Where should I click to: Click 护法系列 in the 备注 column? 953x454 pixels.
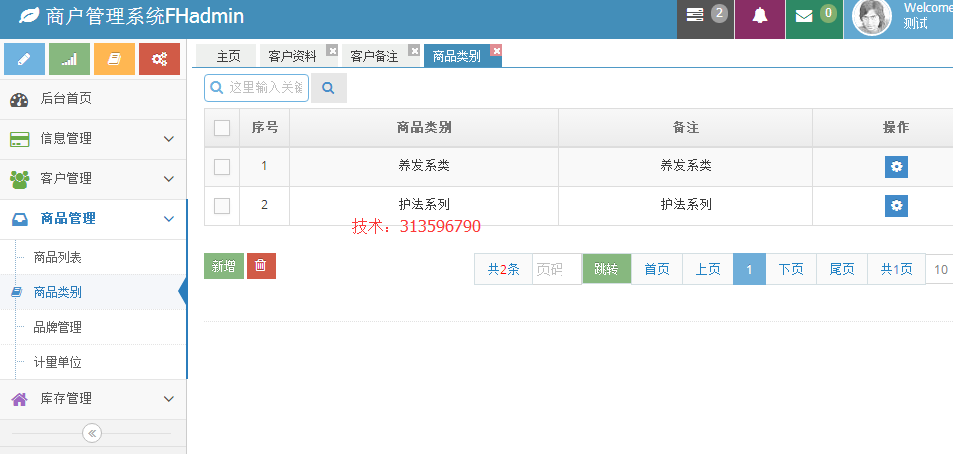[x=686, y=204]
